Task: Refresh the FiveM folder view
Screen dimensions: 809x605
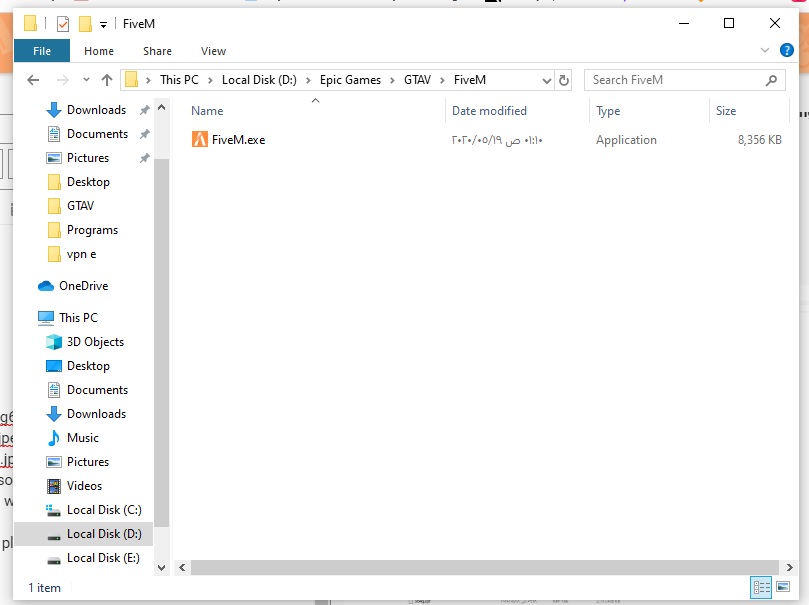Action: click(564, 80)
